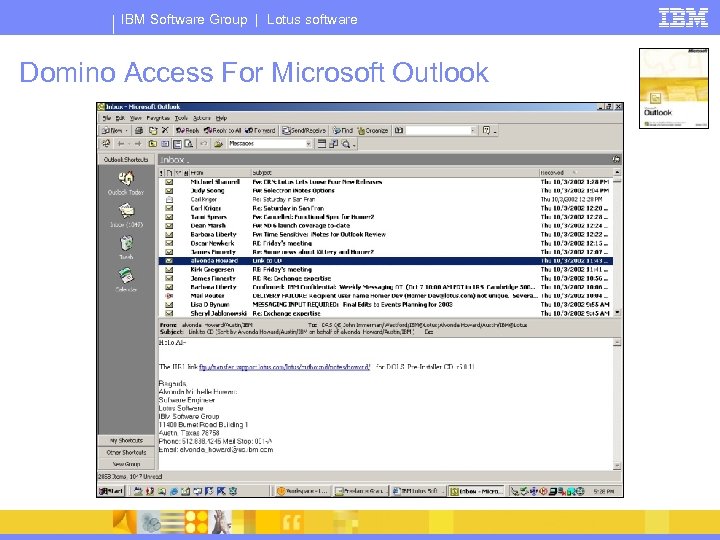Viewport: 720px width, 540px height.
Task: Click the Outlook box thumbnail on the slide
Action: click(674, 88)
